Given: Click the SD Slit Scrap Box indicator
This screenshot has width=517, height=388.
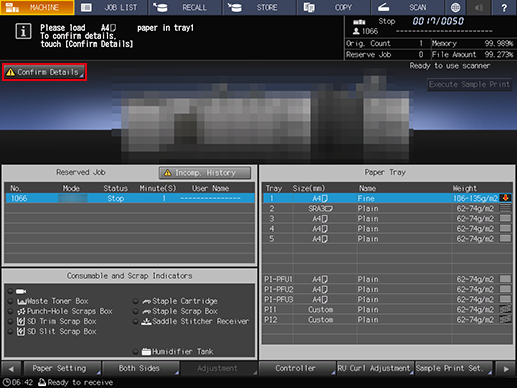Looking at the screenshot, I should point(10,332).
